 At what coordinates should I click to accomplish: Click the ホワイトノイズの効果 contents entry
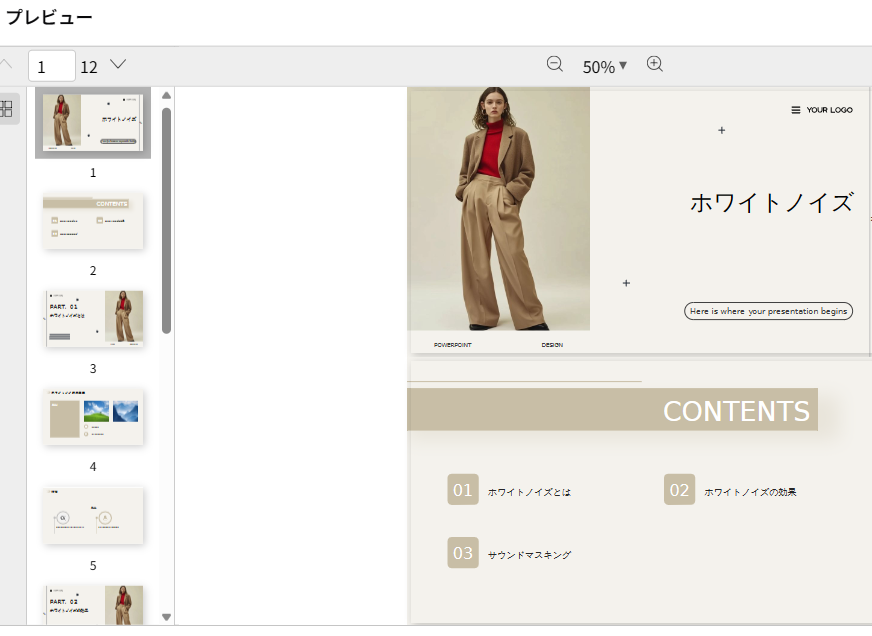coord(750,492)
